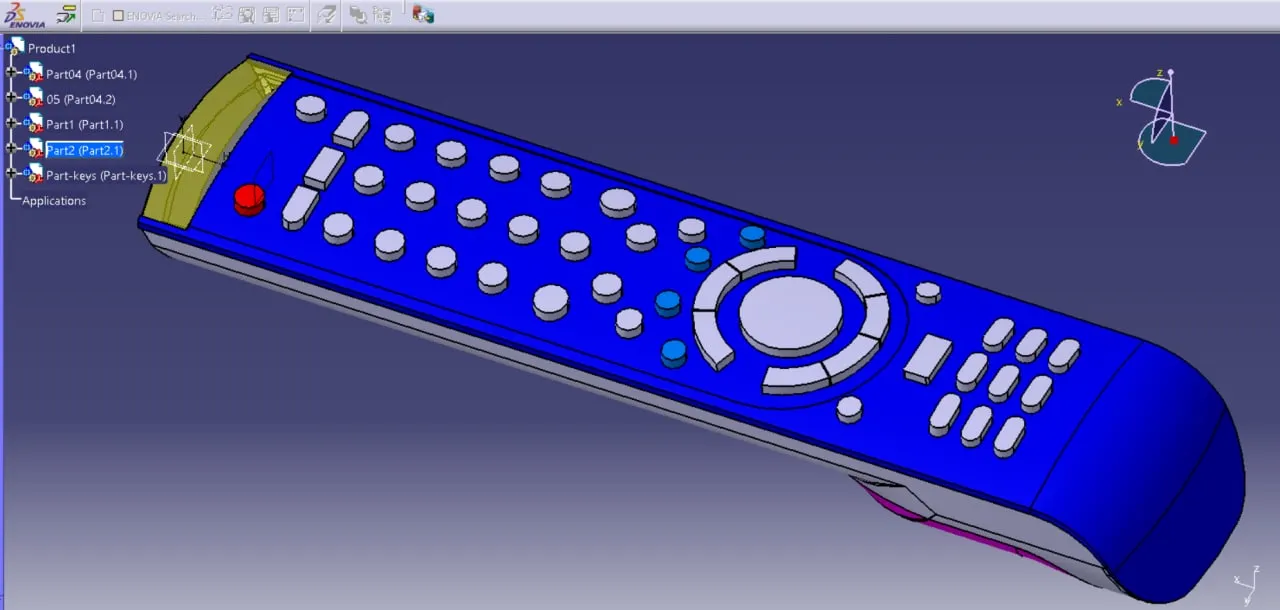Click the colorful icon at toolbar's right end
Viewport: 1280px width, 610px height.
pyautogui.click(x=423, y=14)
